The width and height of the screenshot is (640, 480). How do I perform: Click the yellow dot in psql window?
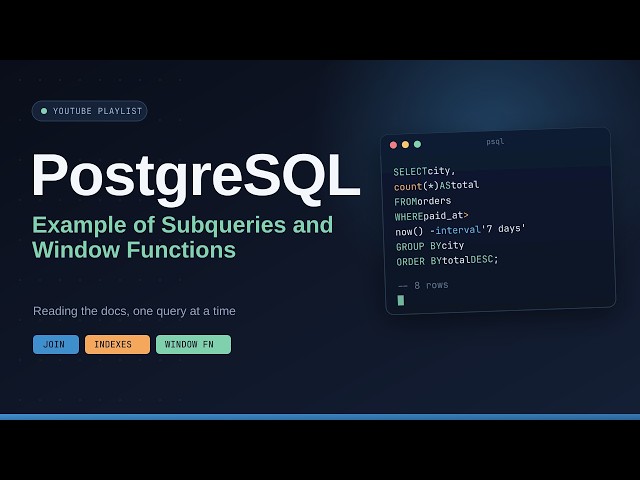point(405,144)
